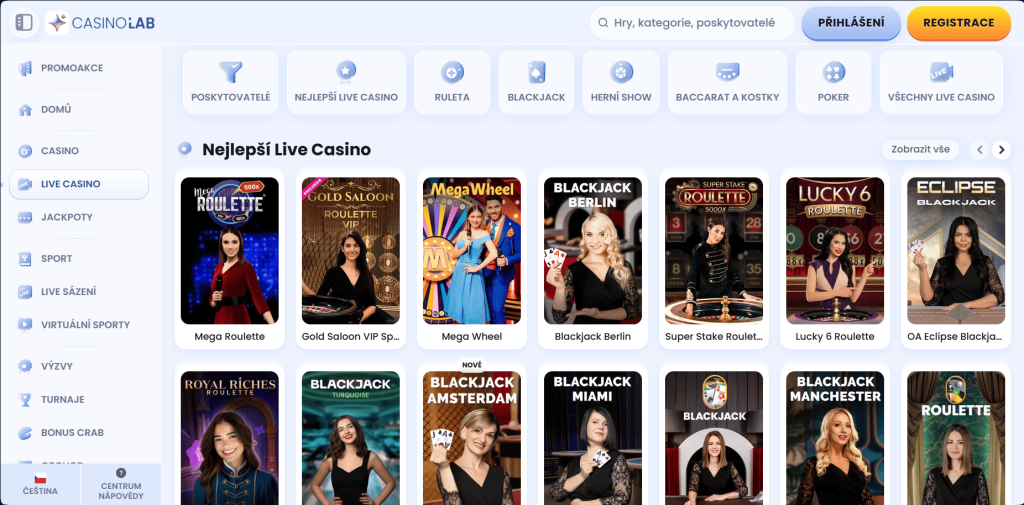Open the Mega Wheel game thumbnail
This screenshot has width=1024, height=505.
click(471, 251)
